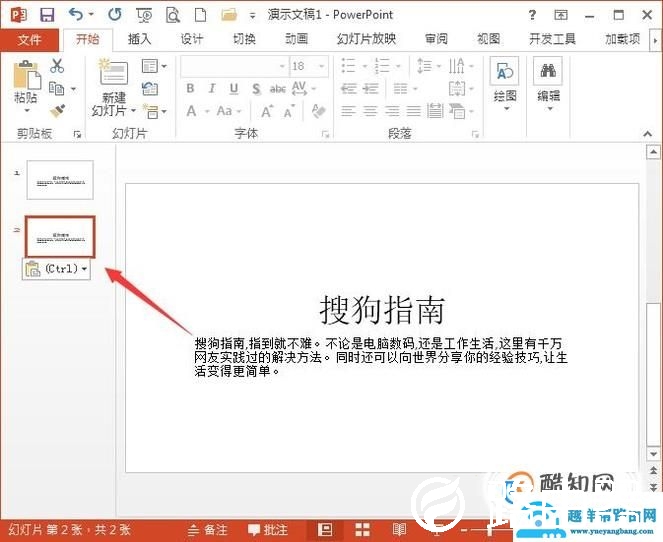This screenshot has height=542, width=663.
Task: Click the up arrow of the vertical scrollbar
Action: 653,152
